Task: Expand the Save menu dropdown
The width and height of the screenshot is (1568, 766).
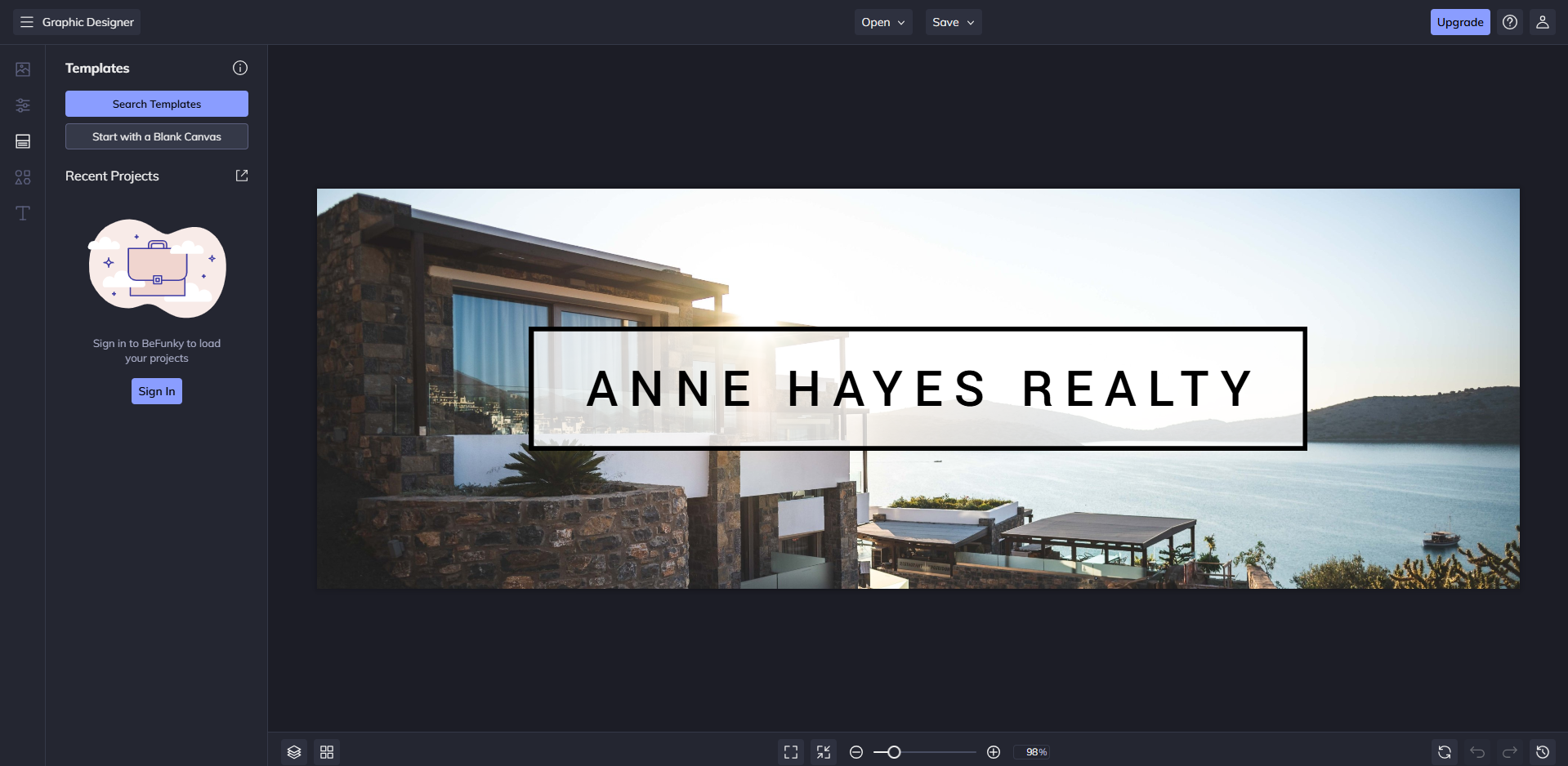Action: coord(952,22)
